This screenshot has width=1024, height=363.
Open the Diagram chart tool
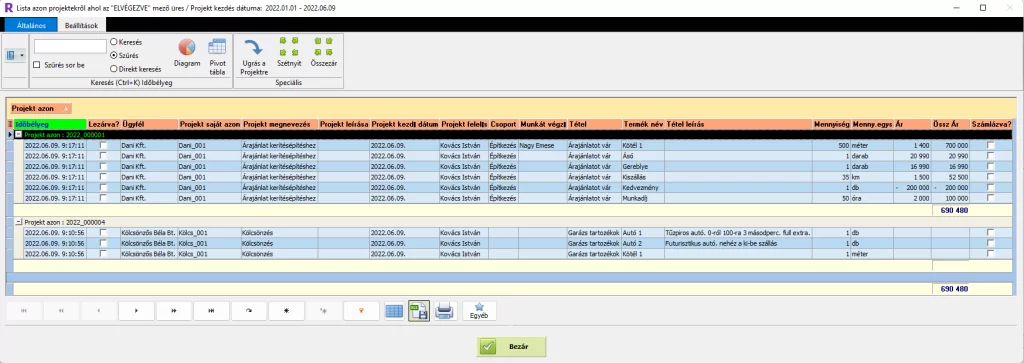pyautogui.click(x=187, y=53)
